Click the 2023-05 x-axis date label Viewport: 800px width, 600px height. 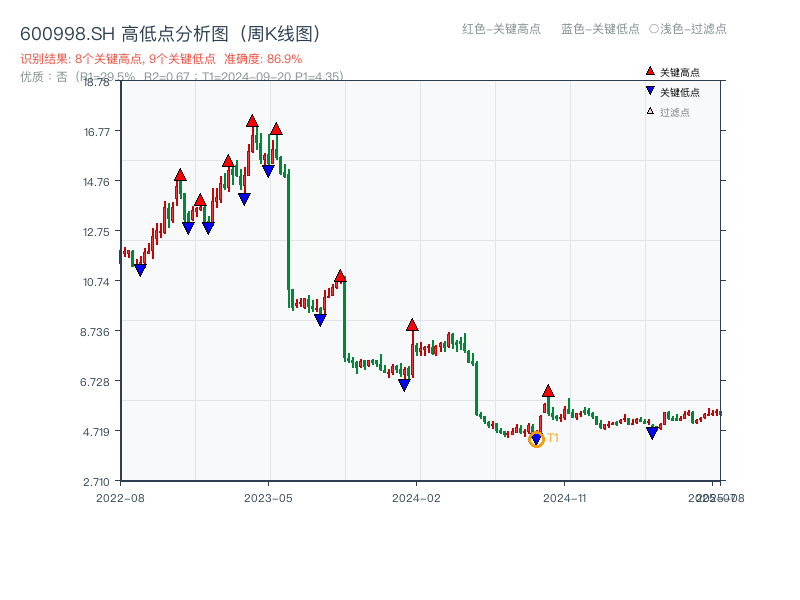pyautogui.click(x=268, y=497)
